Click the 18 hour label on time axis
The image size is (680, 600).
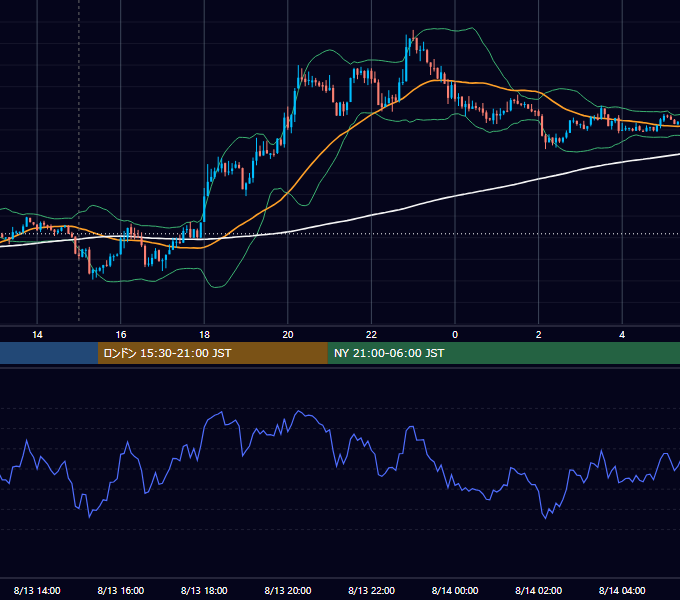click(204, 335)
